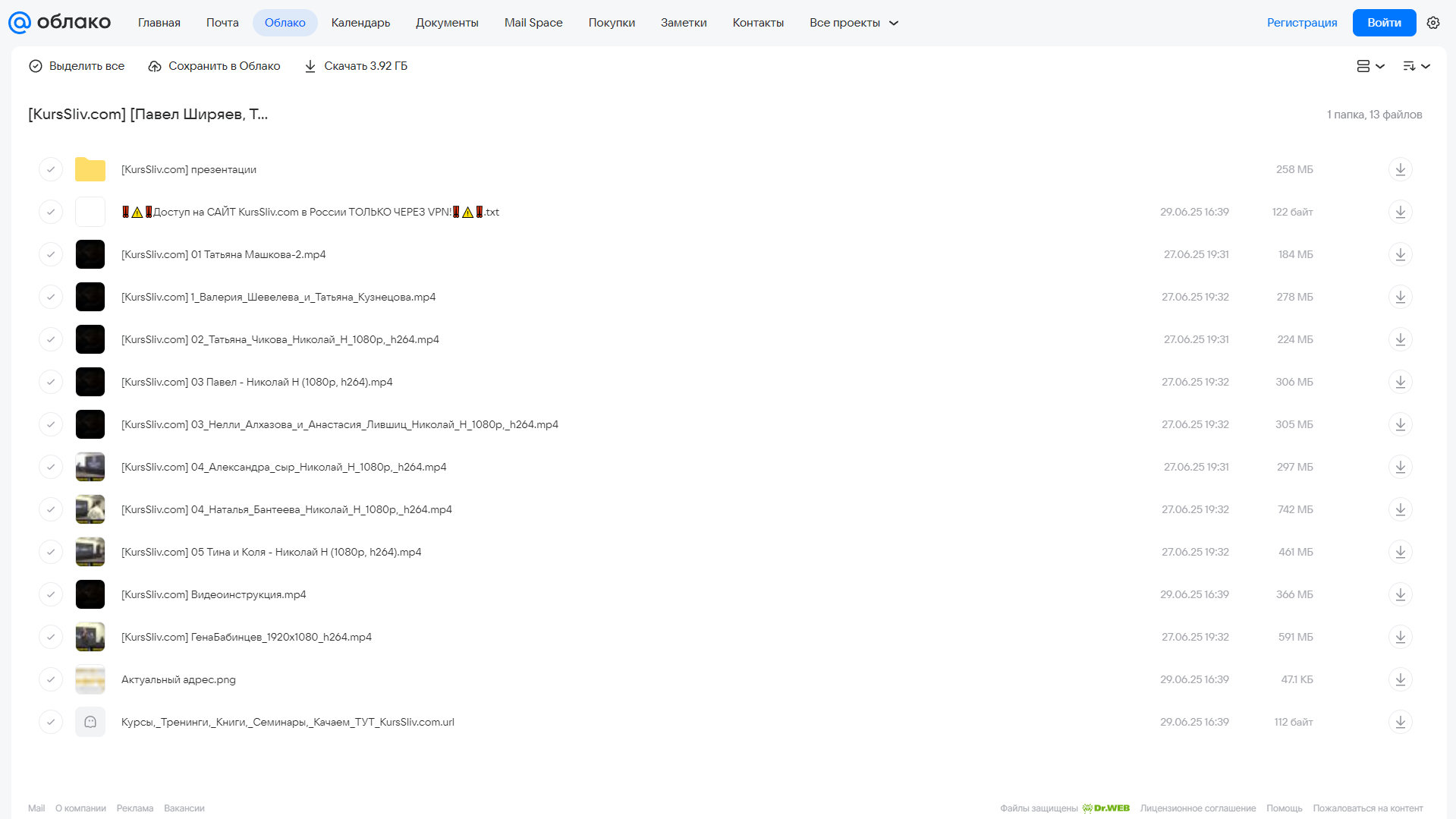Go to the Почта tab

pyautogui.click(x=222, y=23)
